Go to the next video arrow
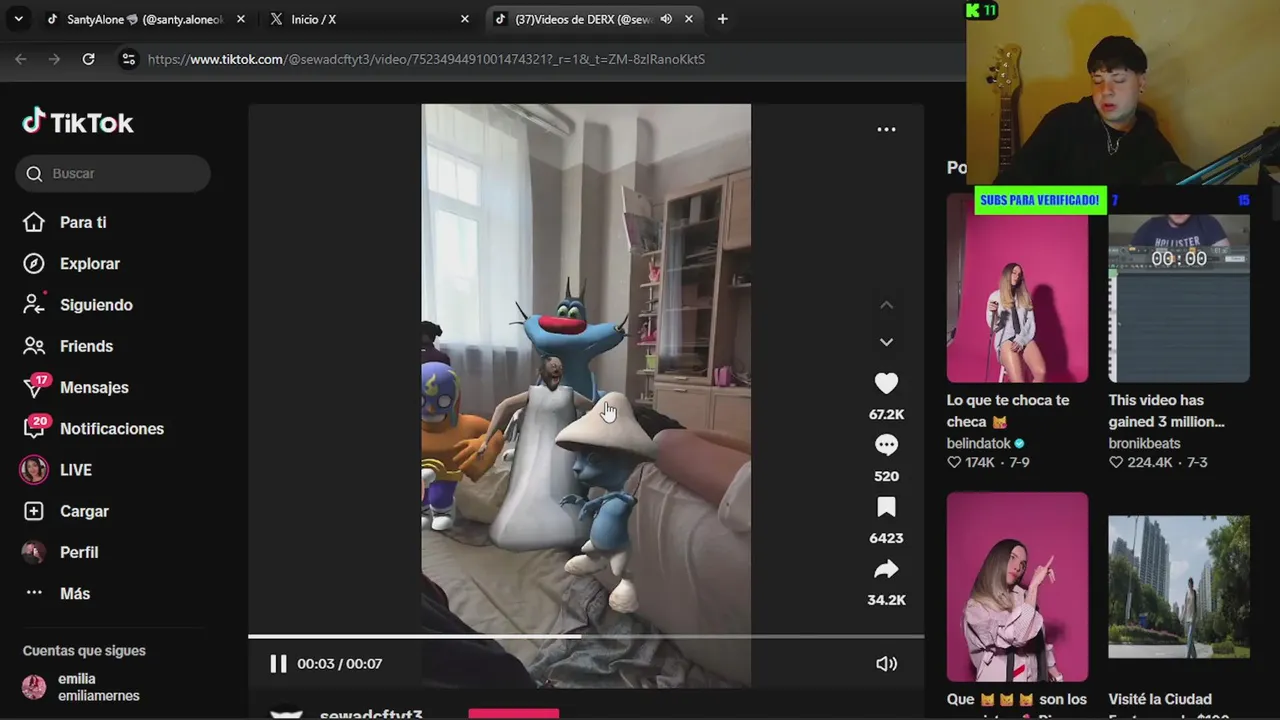 click(x=886, y=342)
